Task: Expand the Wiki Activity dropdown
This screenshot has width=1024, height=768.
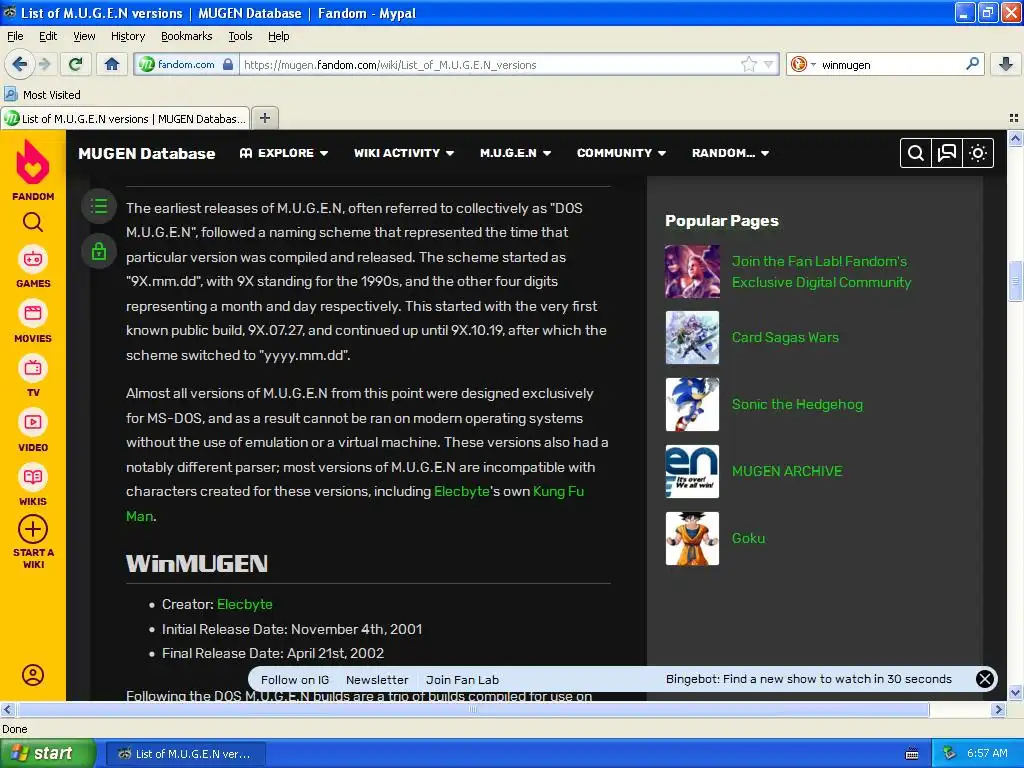Action: [404, 153]
